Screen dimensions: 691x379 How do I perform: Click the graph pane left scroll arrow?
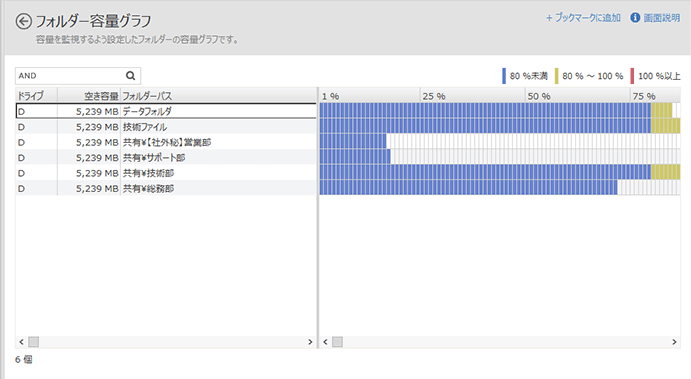click(x=325, y=342)
